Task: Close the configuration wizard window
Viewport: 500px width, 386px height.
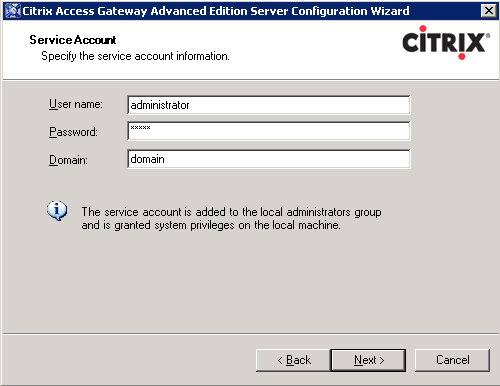Action: click(489, 11)
